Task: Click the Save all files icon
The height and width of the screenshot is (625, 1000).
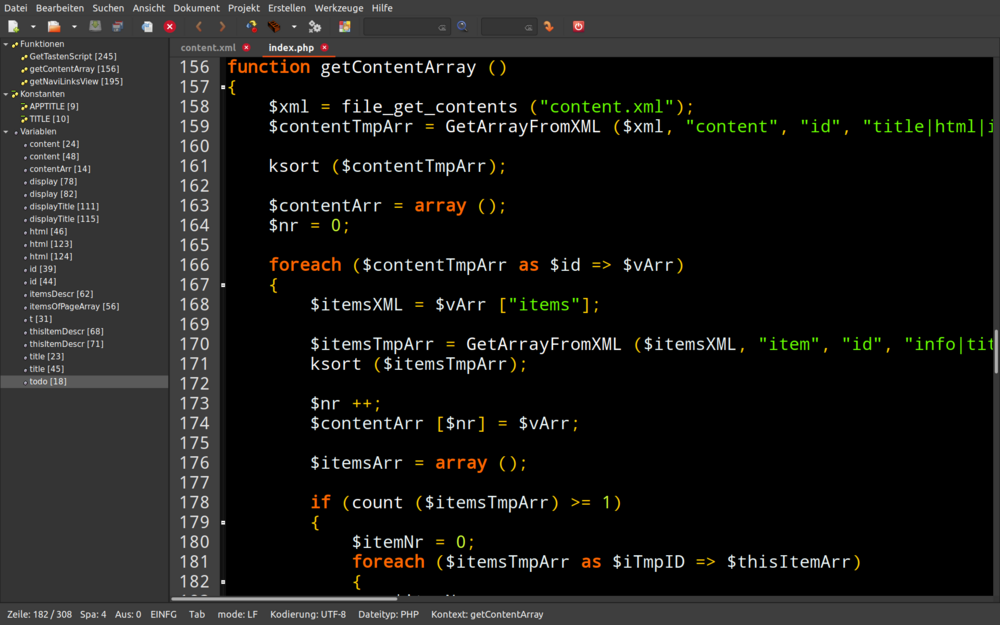Action: (118, 27)
